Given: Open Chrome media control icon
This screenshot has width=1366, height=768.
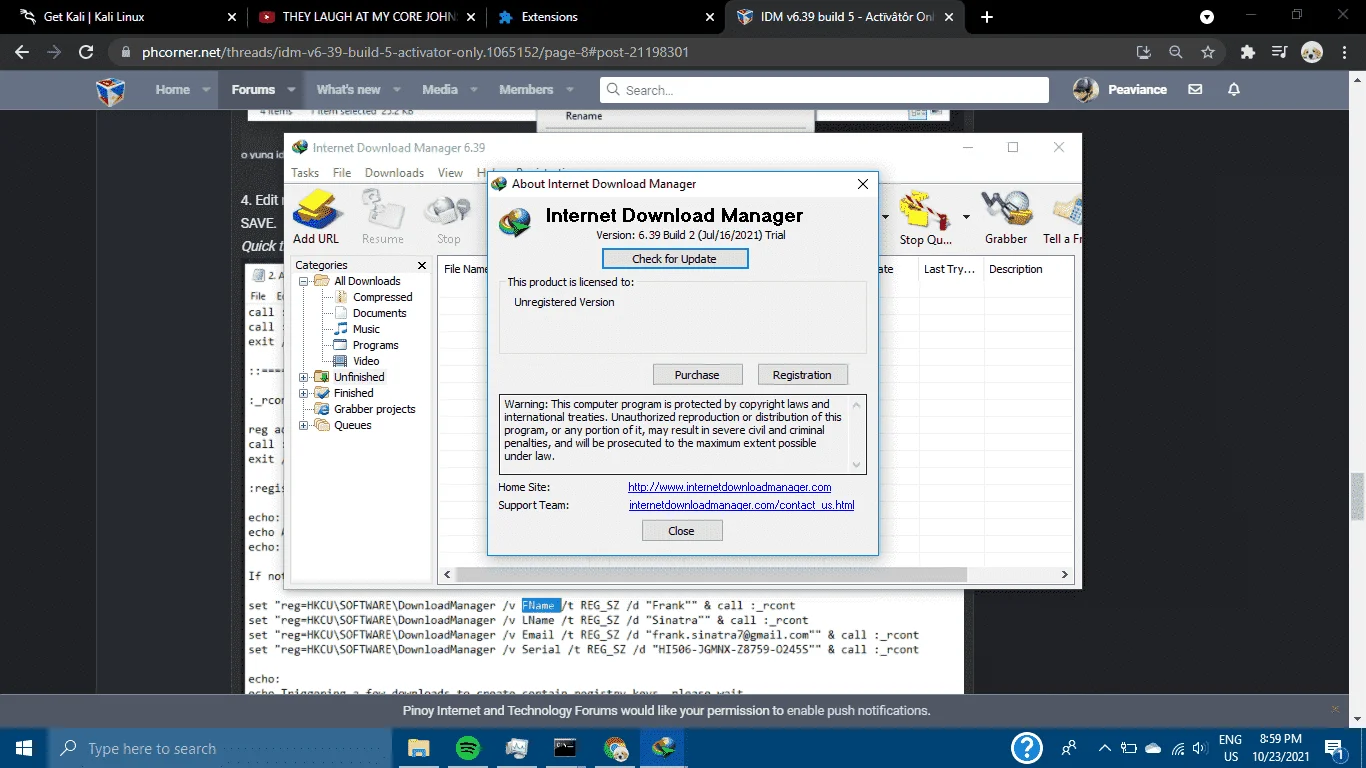Looking at the screenshot, I should 1279,52.
